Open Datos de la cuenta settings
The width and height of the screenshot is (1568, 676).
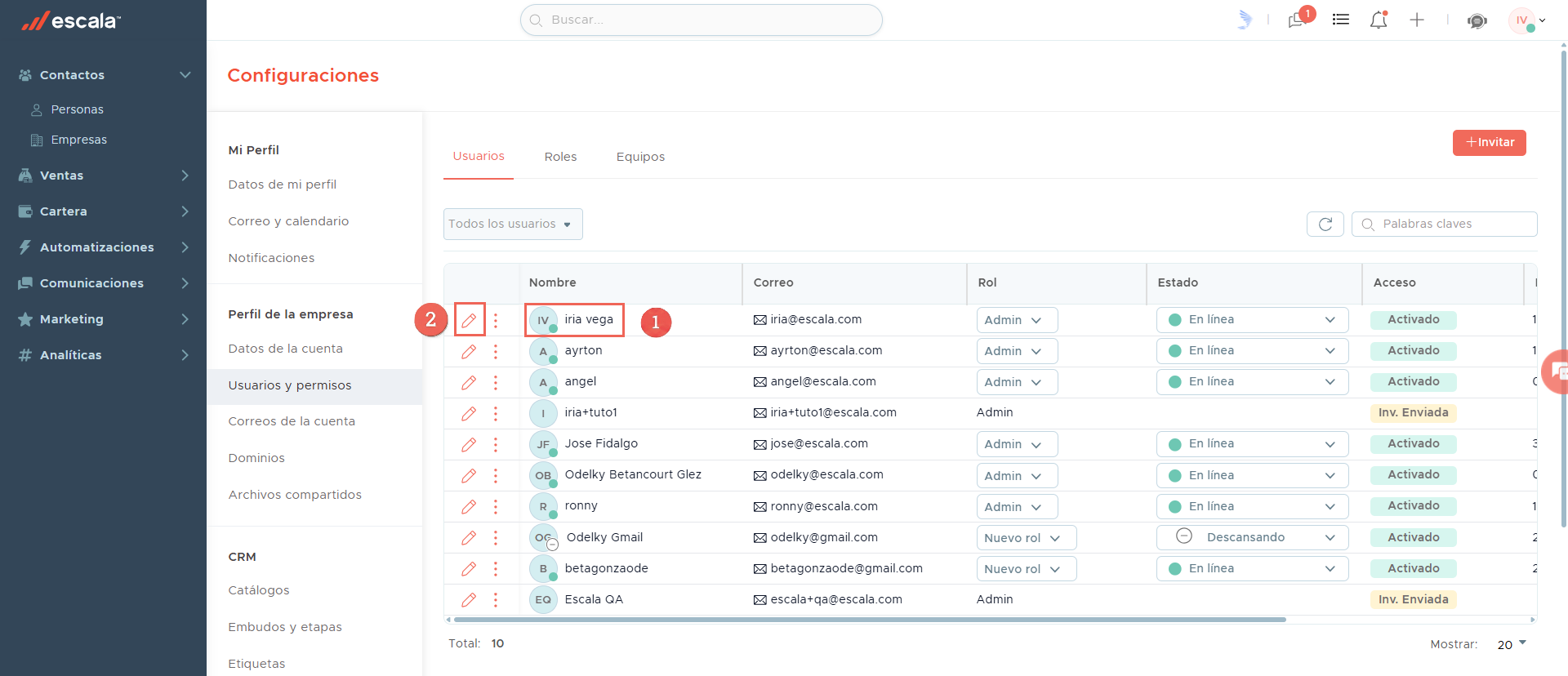(286, 349)
